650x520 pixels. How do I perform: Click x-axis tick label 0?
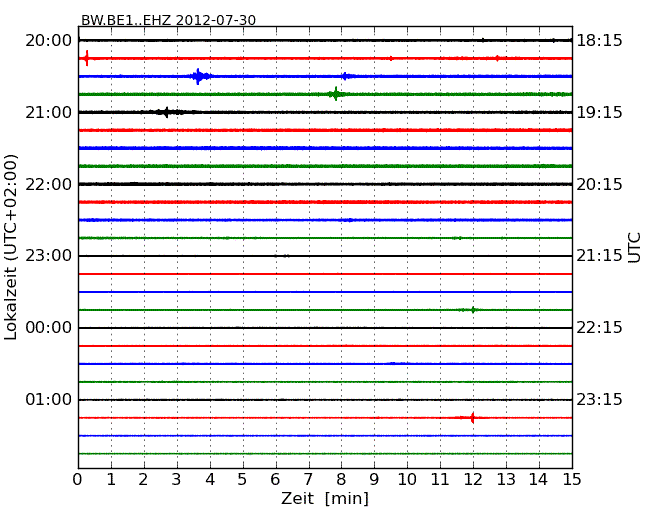click(78, 479)
